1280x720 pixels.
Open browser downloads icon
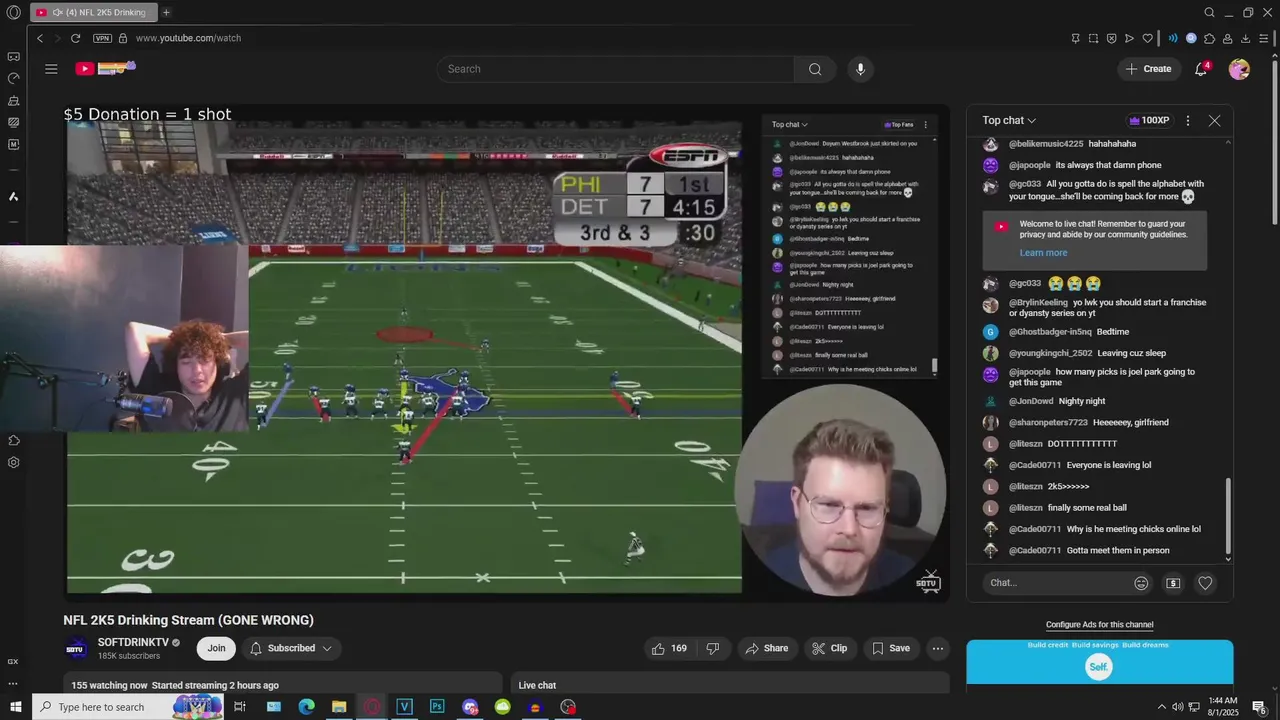click(1245, 38)
